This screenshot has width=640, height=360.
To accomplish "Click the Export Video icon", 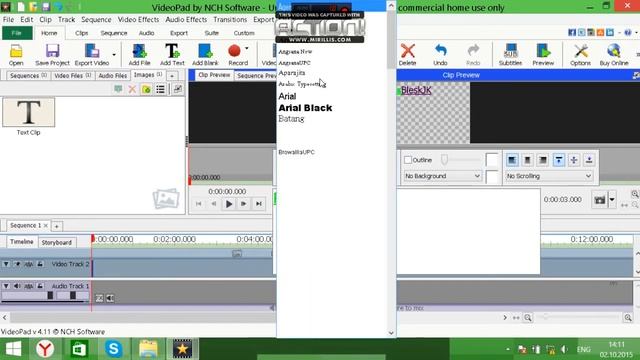I will [92, 55].
